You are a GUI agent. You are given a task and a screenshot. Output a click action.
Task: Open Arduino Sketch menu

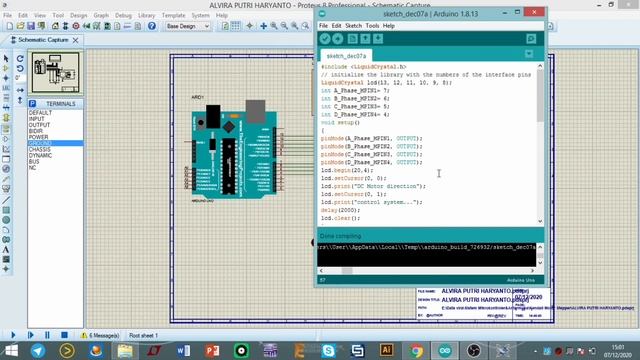[x=353, y=26]
